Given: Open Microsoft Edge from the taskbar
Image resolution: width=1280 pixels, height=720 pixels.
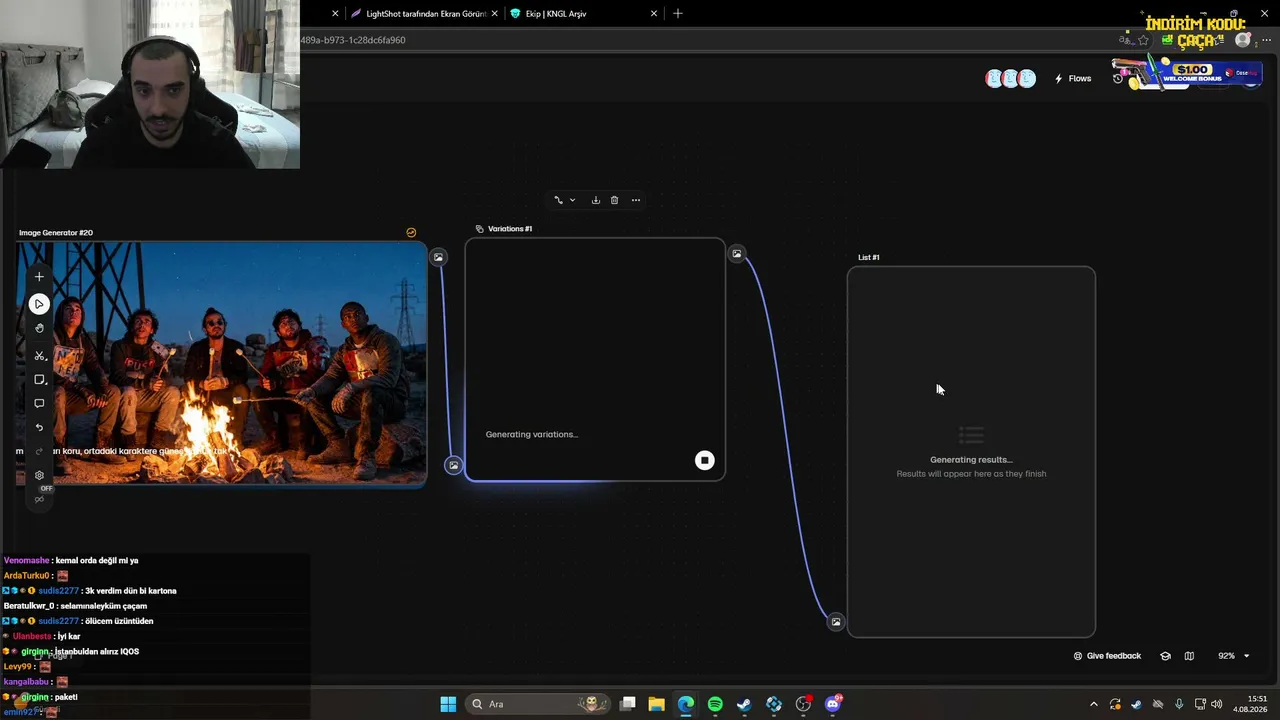Looking at the screenshot, I should 685,704.
